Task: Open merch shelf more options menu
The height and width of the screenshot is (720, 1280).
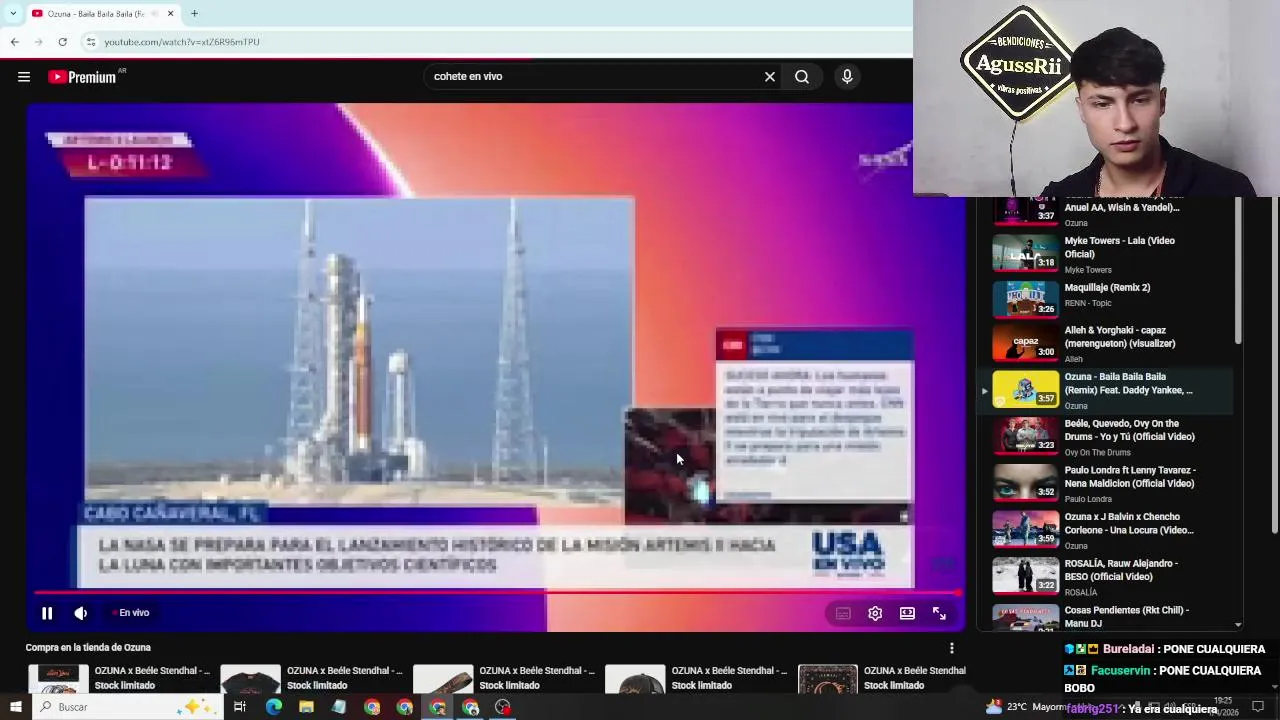Action: tap(952, 648)
